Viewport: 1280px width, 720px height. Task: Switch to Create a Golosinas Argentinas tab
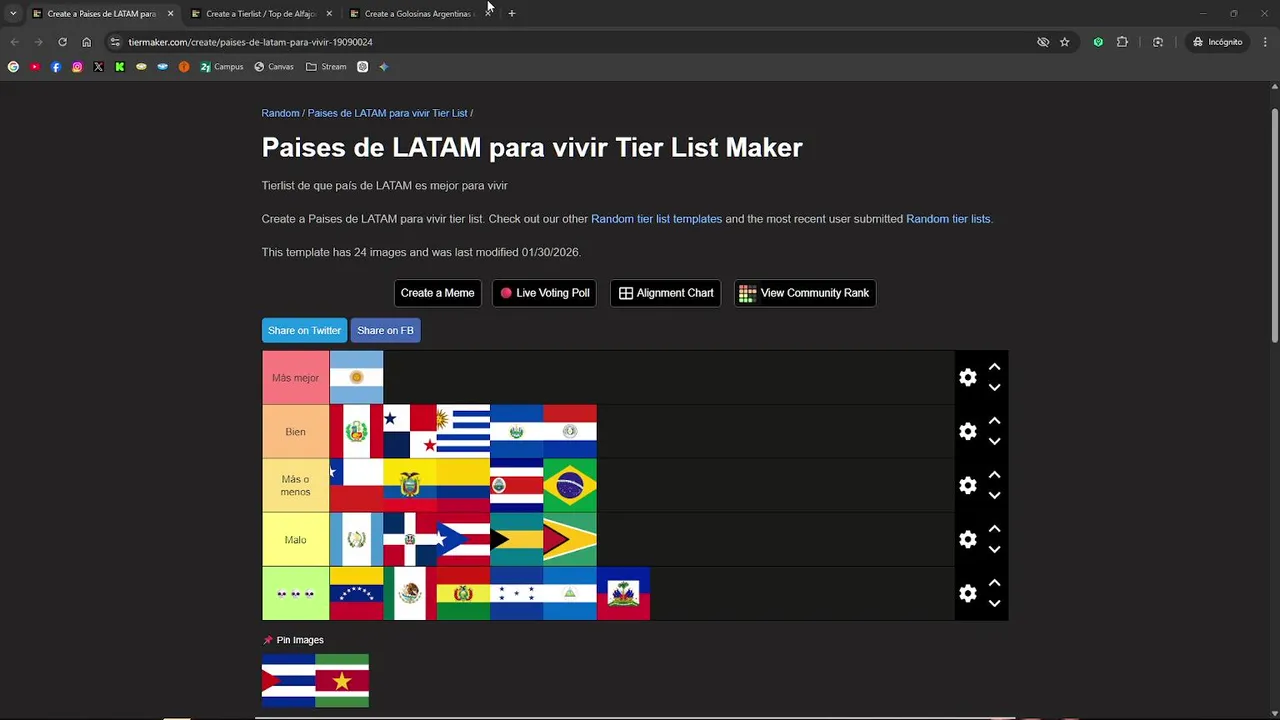click(417, 14)
